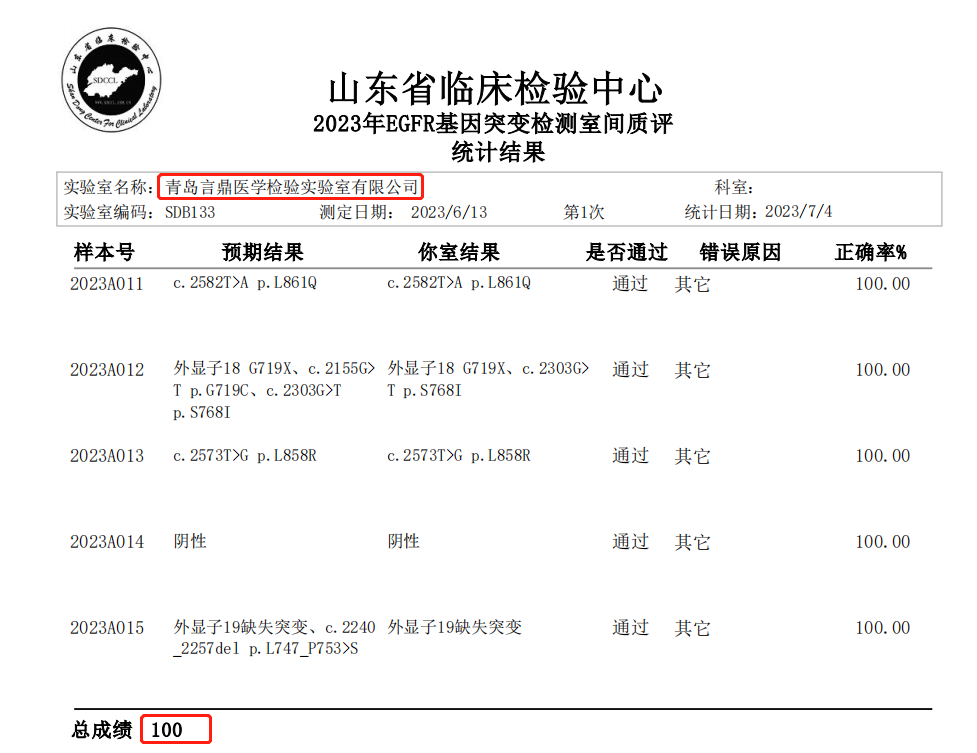Click the statistics date 2023/7/4
Screen dimensions: 977x753
[798, 212]
